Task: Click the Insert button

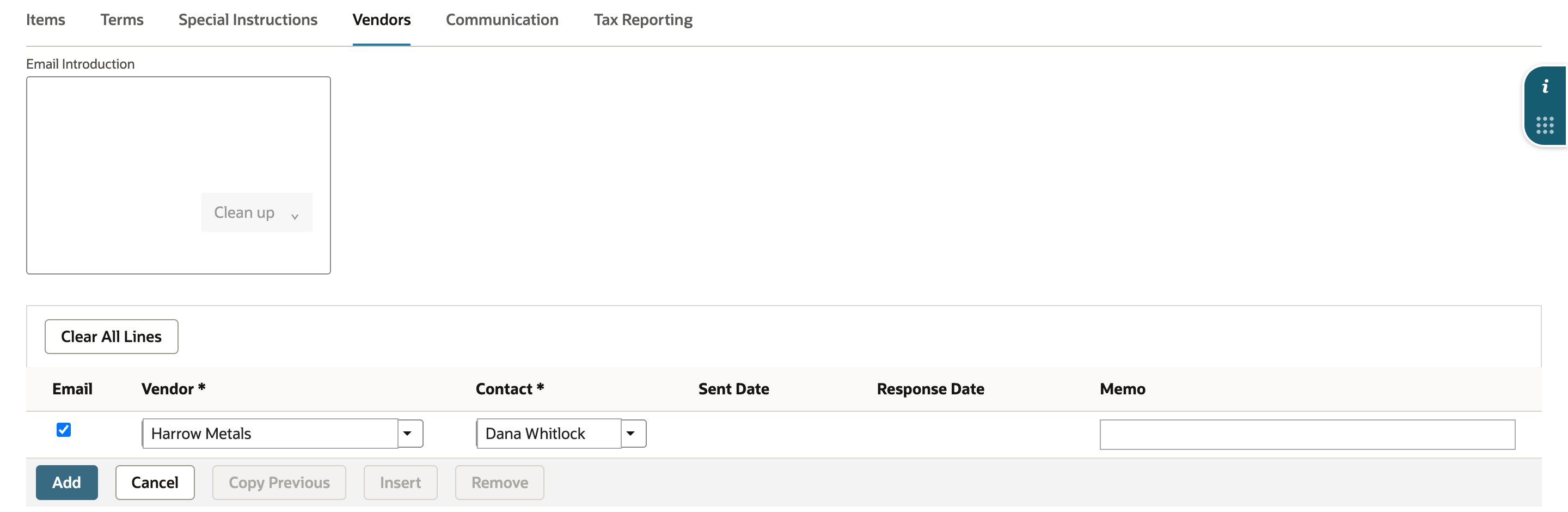Action: point(401,483)
